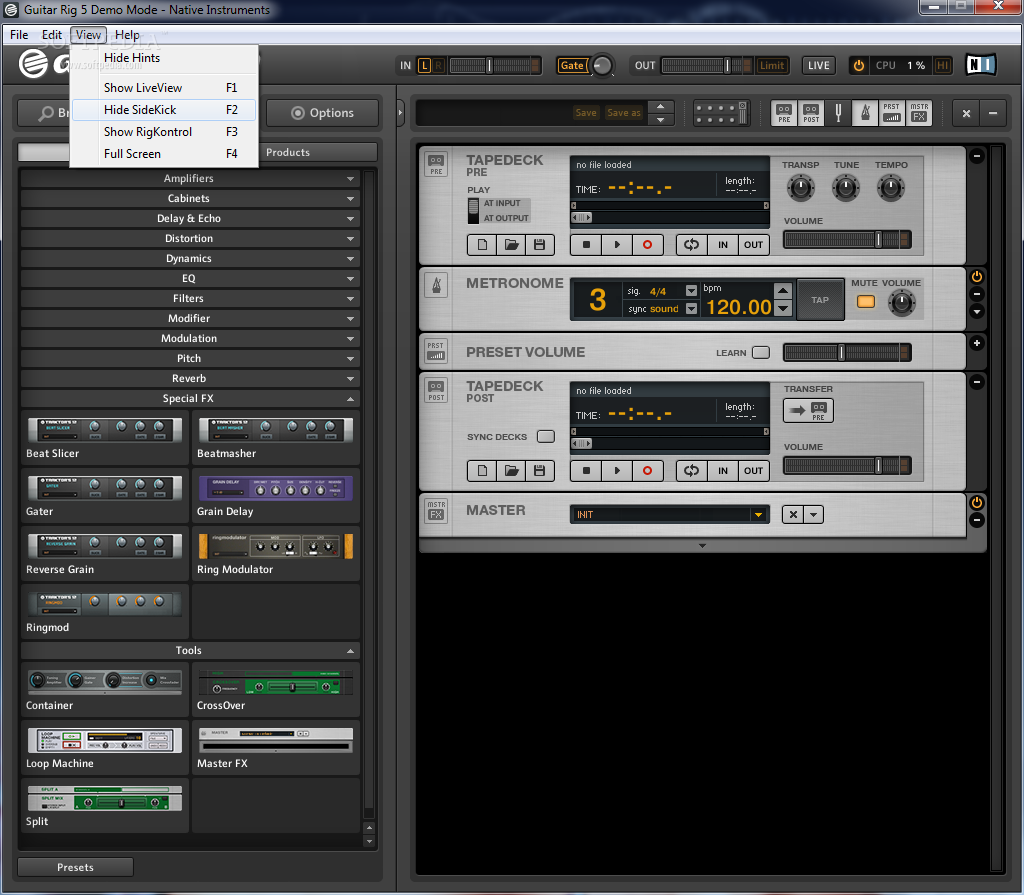Screen dimensions: 1024x895
Task: Adjust the Preset Volume slider
Action: click(x=848, y=353)
